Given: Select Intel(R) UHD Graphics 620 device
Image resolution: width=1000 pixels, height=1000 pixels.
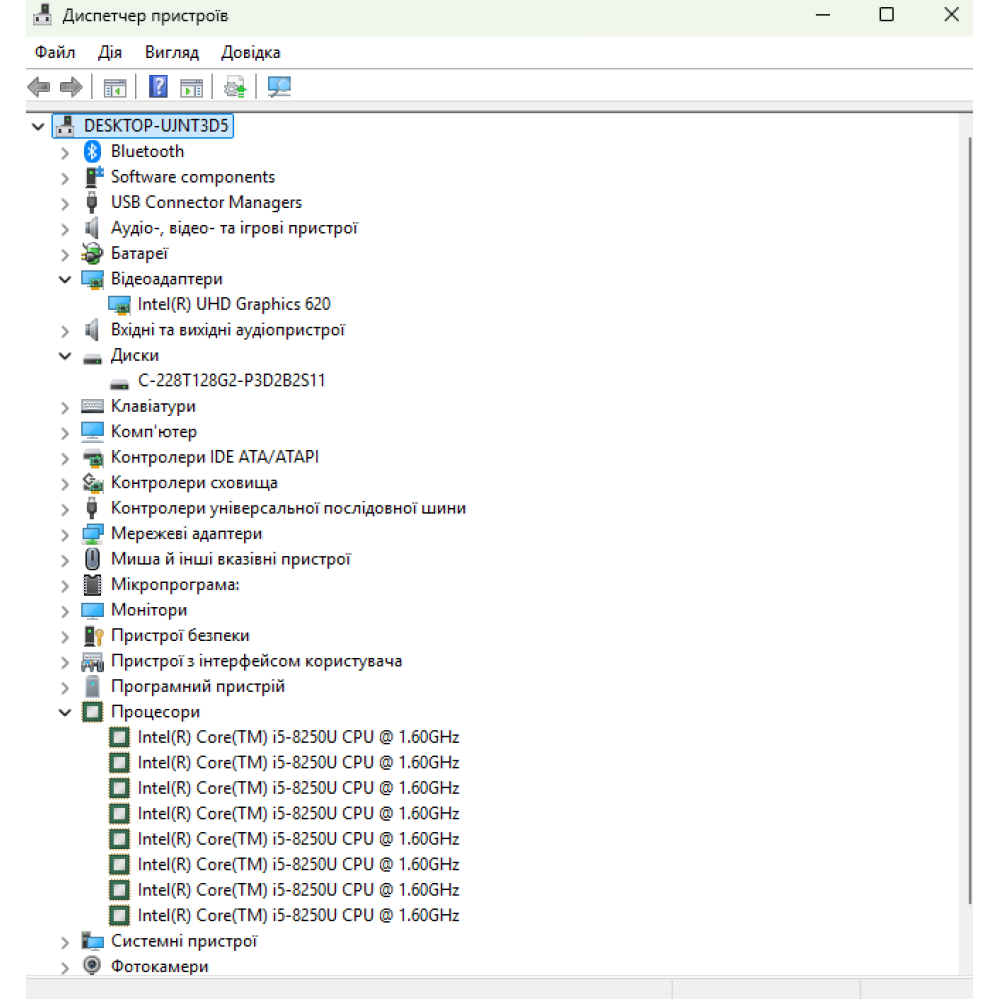Looking at the screenshot, I should click(234, 304).
